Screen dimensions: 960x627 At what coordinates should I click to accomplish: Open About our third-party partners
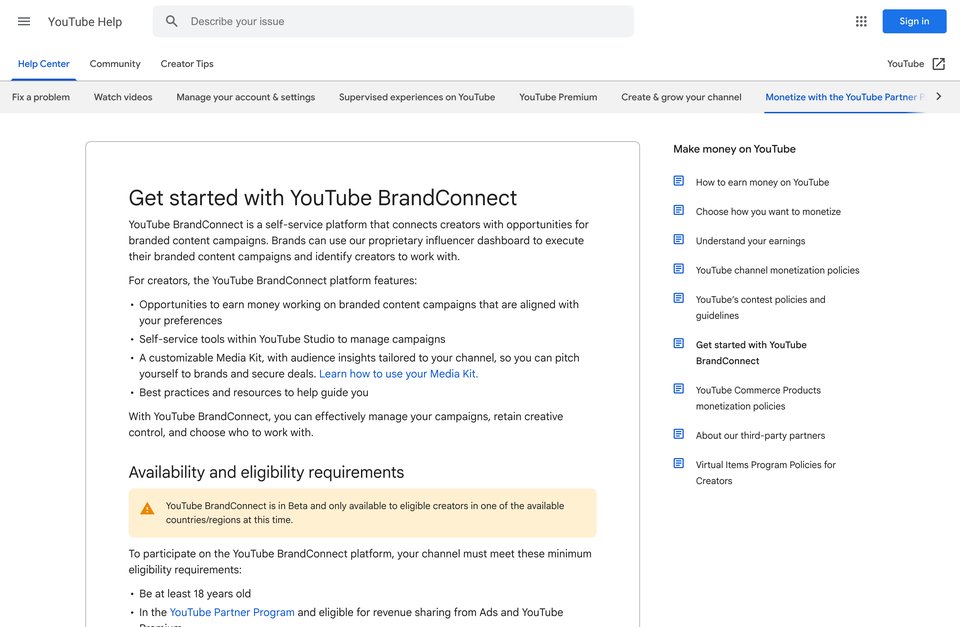coord(760,435)
